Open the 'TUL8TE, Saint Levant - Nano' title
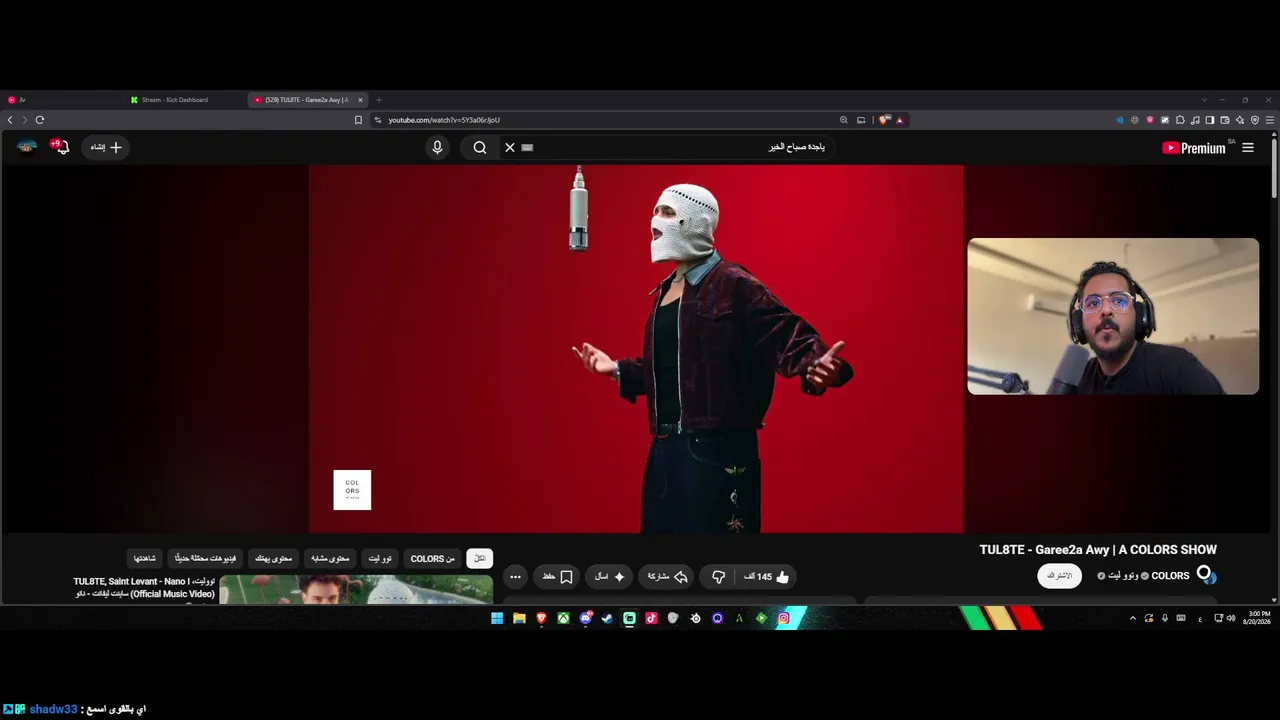 pyautogui.click(x=144, y=588)
